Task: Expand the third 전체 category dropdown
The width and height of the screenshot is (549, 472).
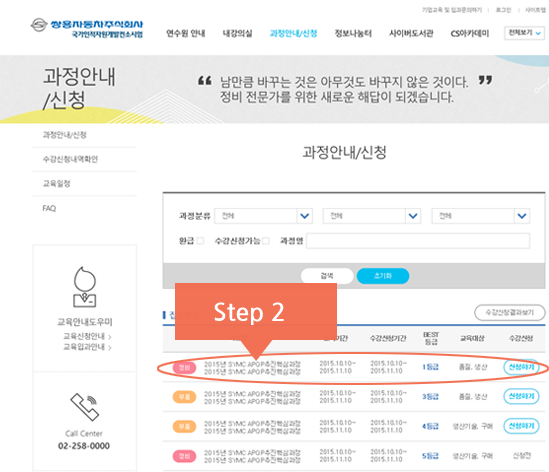Action: pyautogui.click(x=480, y=216)
